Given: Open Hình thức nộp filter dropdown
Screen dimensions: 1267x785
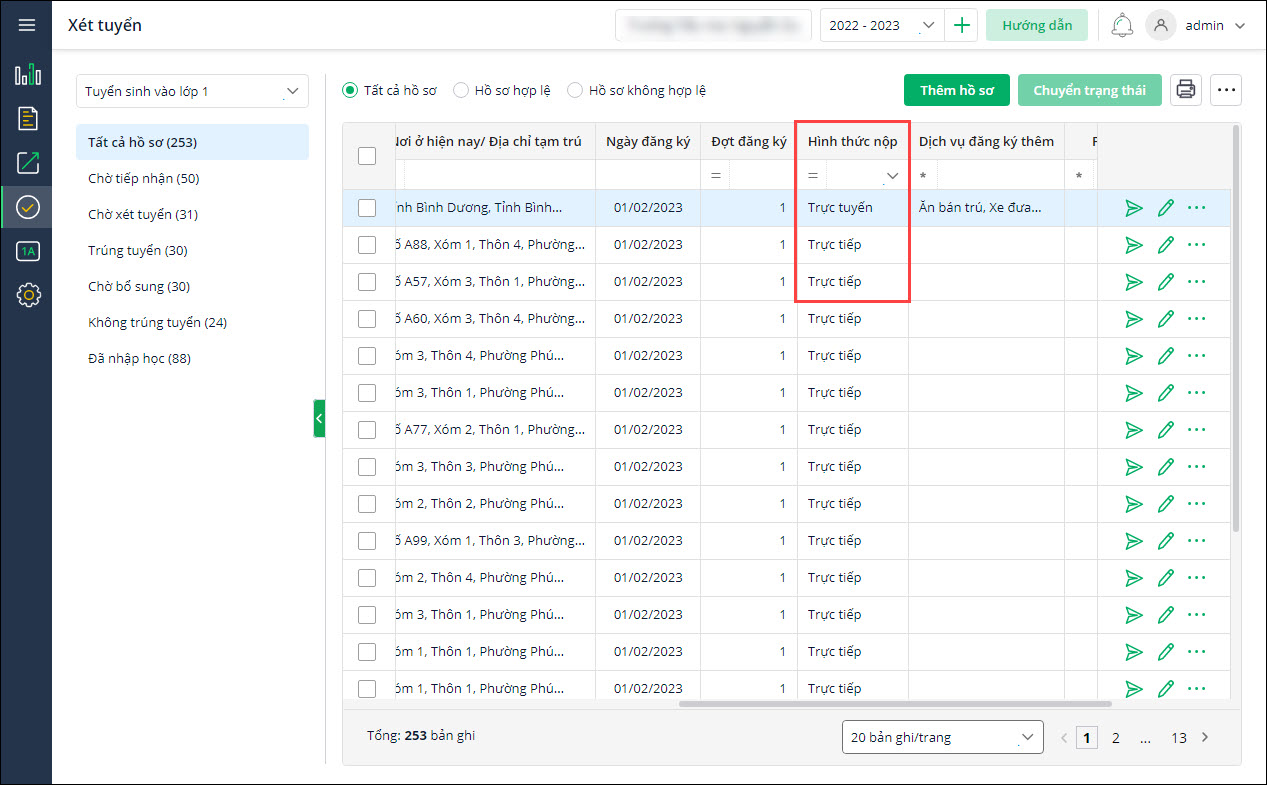Looking at the screenshot, I should [892, 175].
